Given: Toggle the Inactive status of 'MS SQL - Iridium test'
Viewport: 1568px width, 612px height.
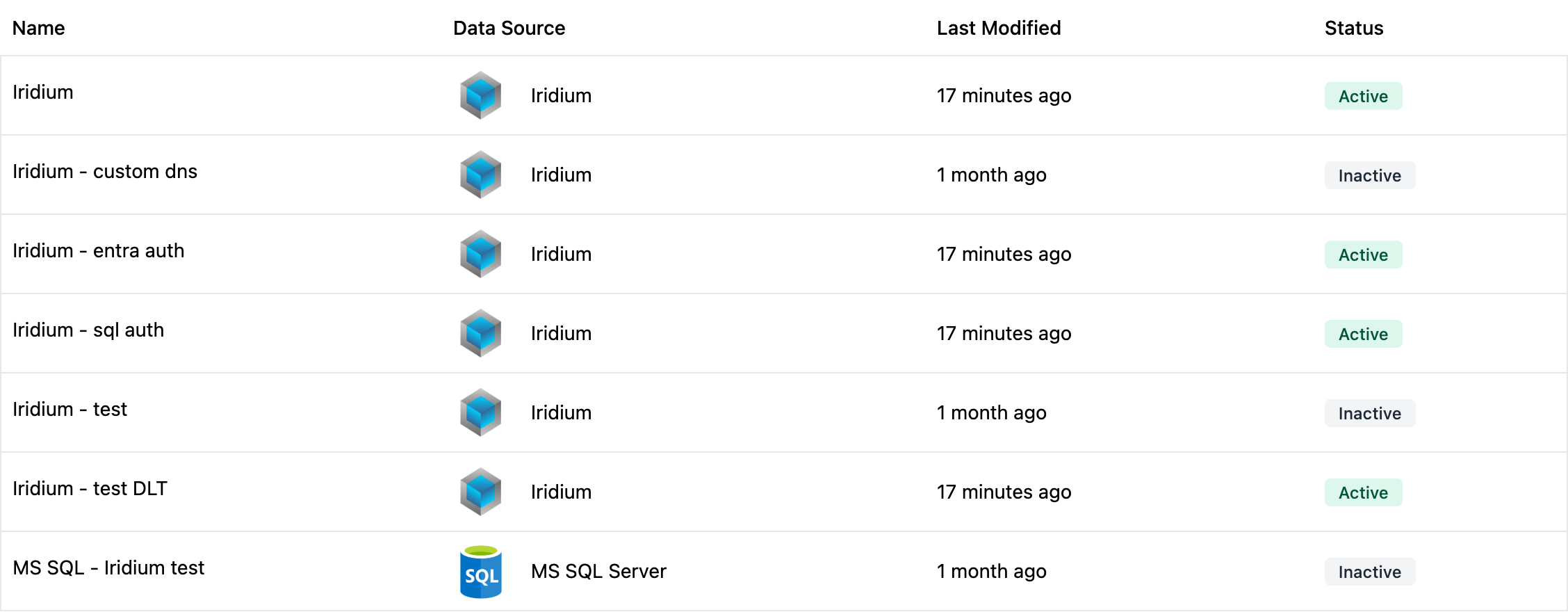Looking at the screenshot, I should coord(1369,572).
